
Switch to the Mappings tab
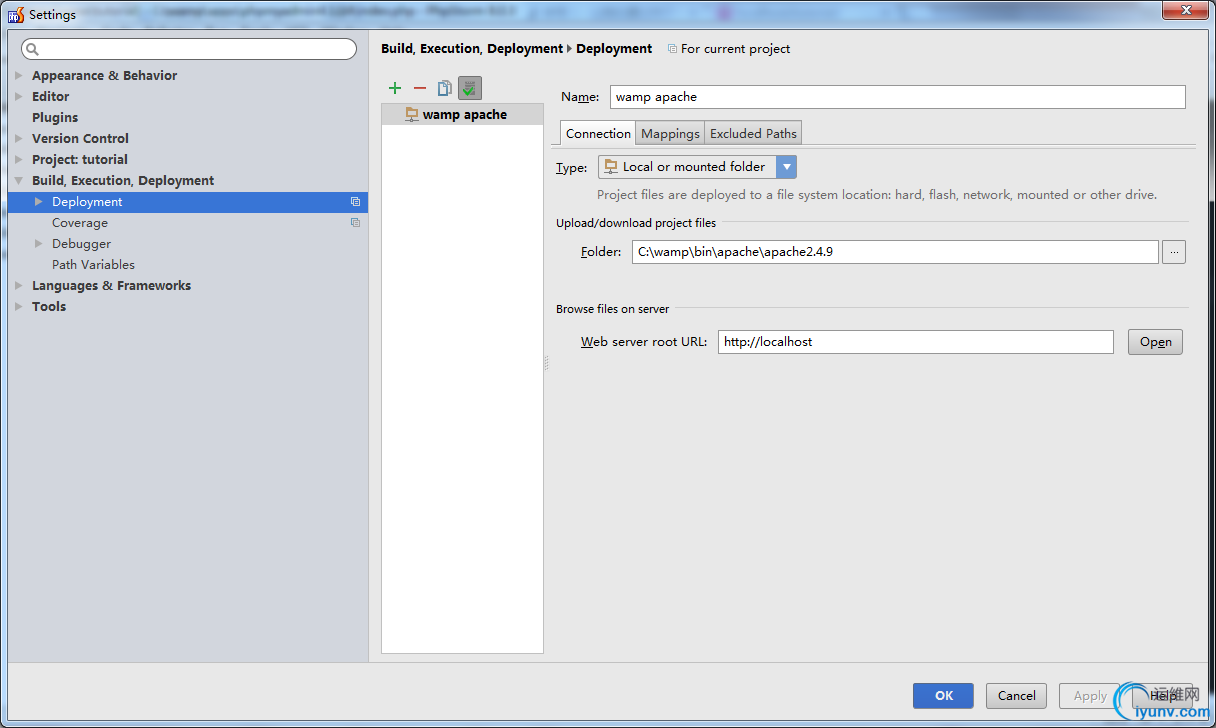[x=670, y=134]
